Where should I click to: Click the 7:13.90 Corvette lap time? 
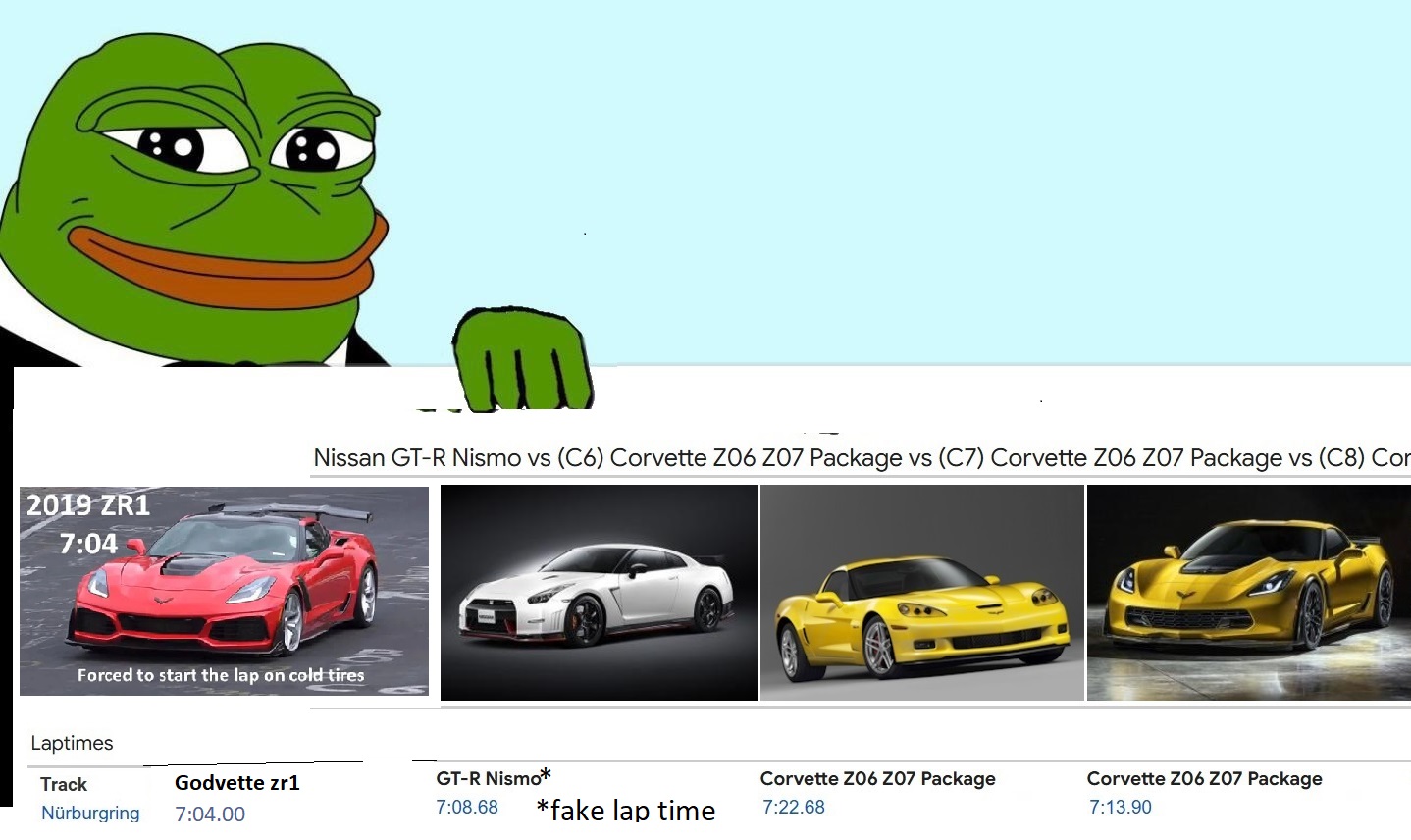[1121, 807]
